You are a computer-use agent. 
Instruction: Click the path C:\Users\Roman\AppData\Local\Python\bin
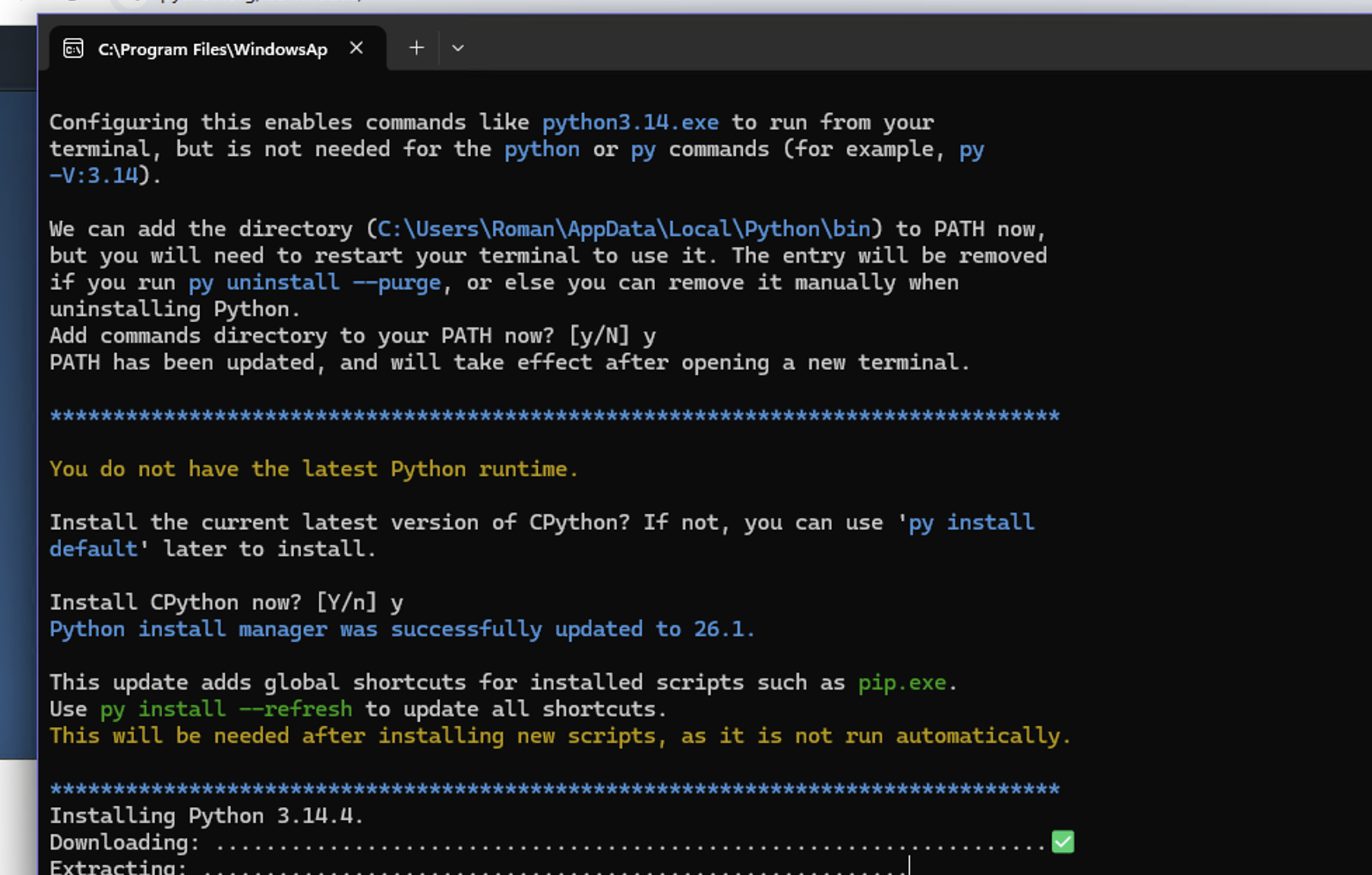[624, 229]
